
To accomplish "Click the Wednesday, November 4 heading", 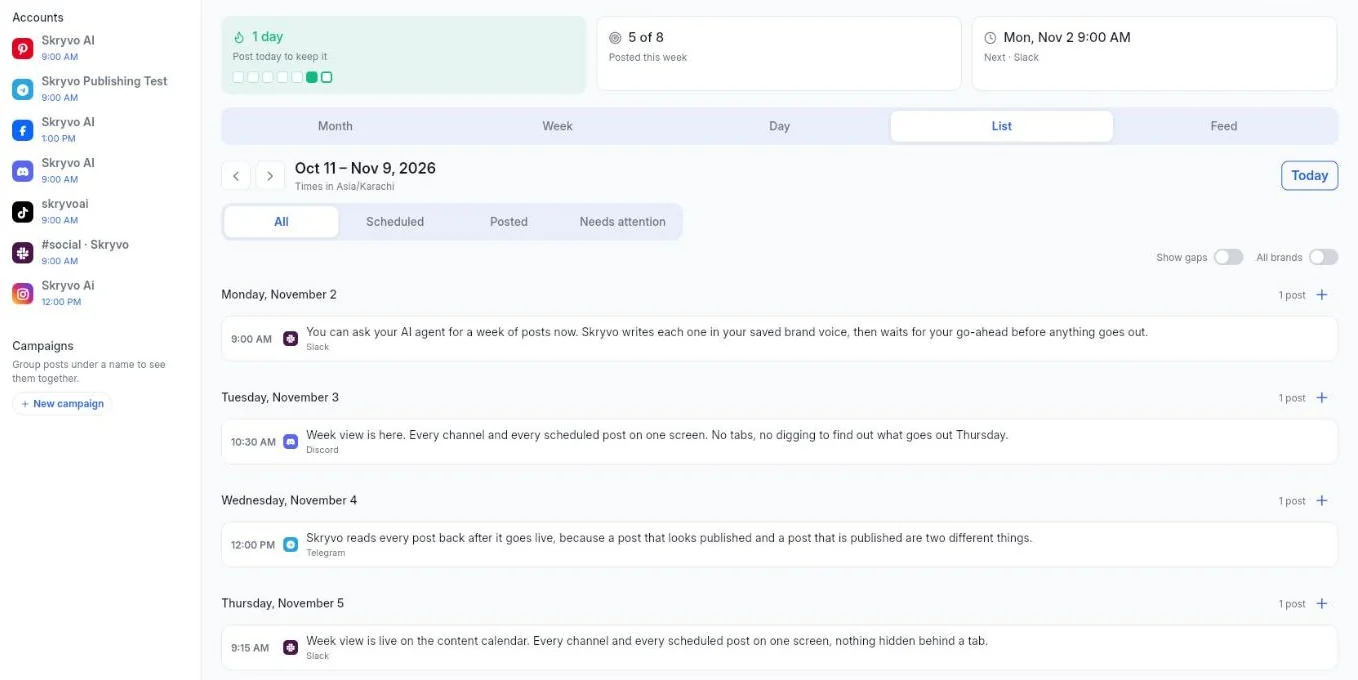I will pos(289,501).
